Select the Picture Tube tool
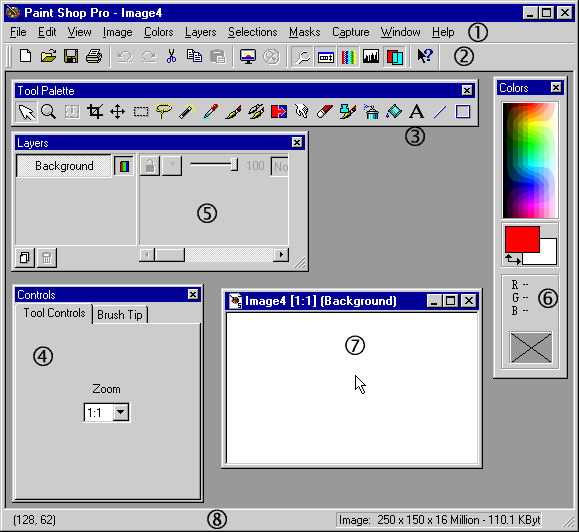The width and height of the screenshot is (579, 532). [x=348, y=112]
